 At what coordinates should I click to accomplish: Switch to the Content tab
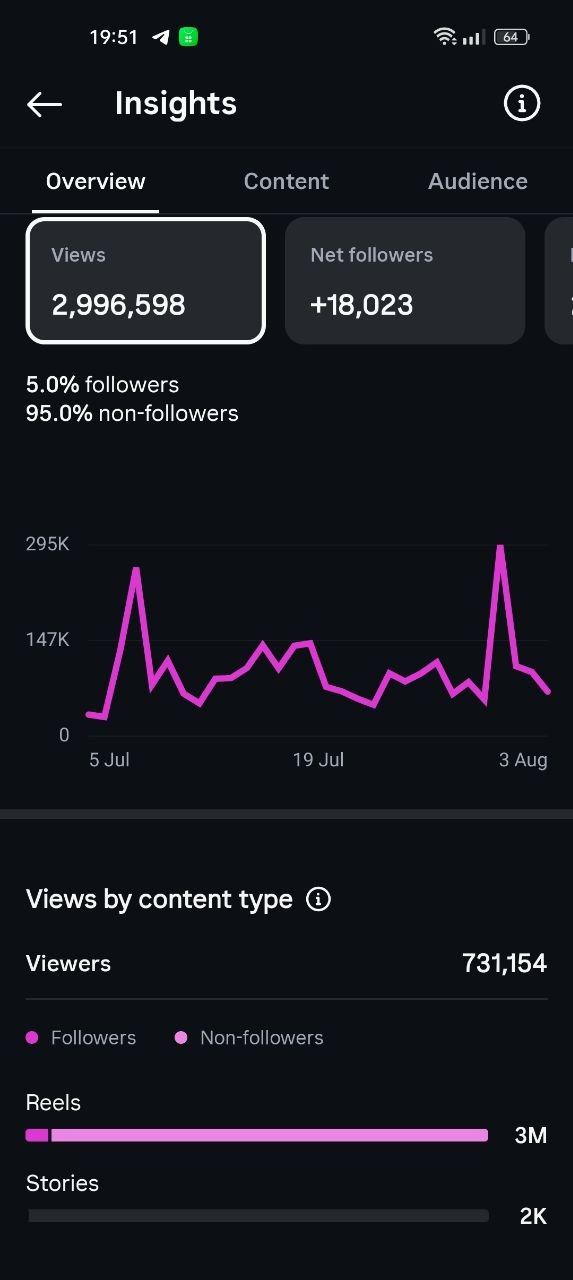tap(286, 181)
